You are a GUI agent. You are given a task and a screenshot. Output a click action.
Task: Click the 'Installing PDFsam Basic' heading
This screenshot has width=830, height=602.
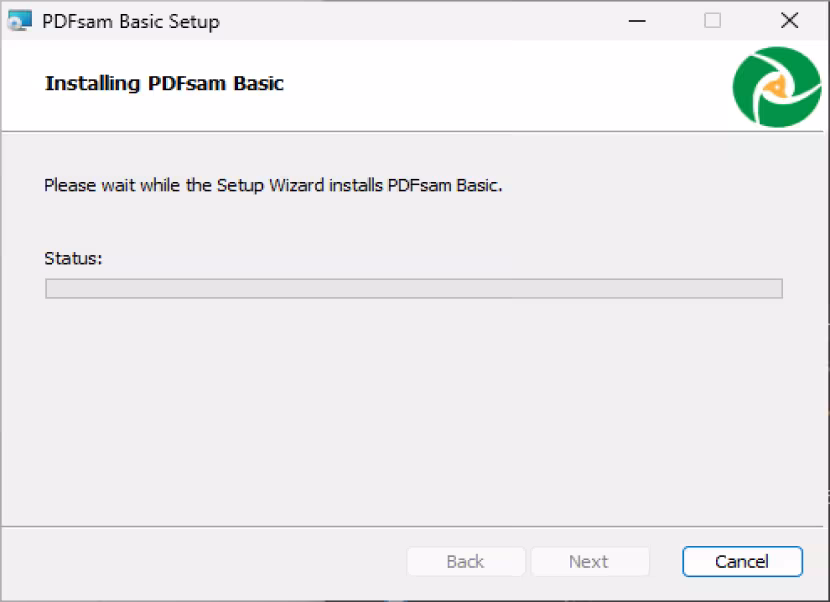pos(164,84)
